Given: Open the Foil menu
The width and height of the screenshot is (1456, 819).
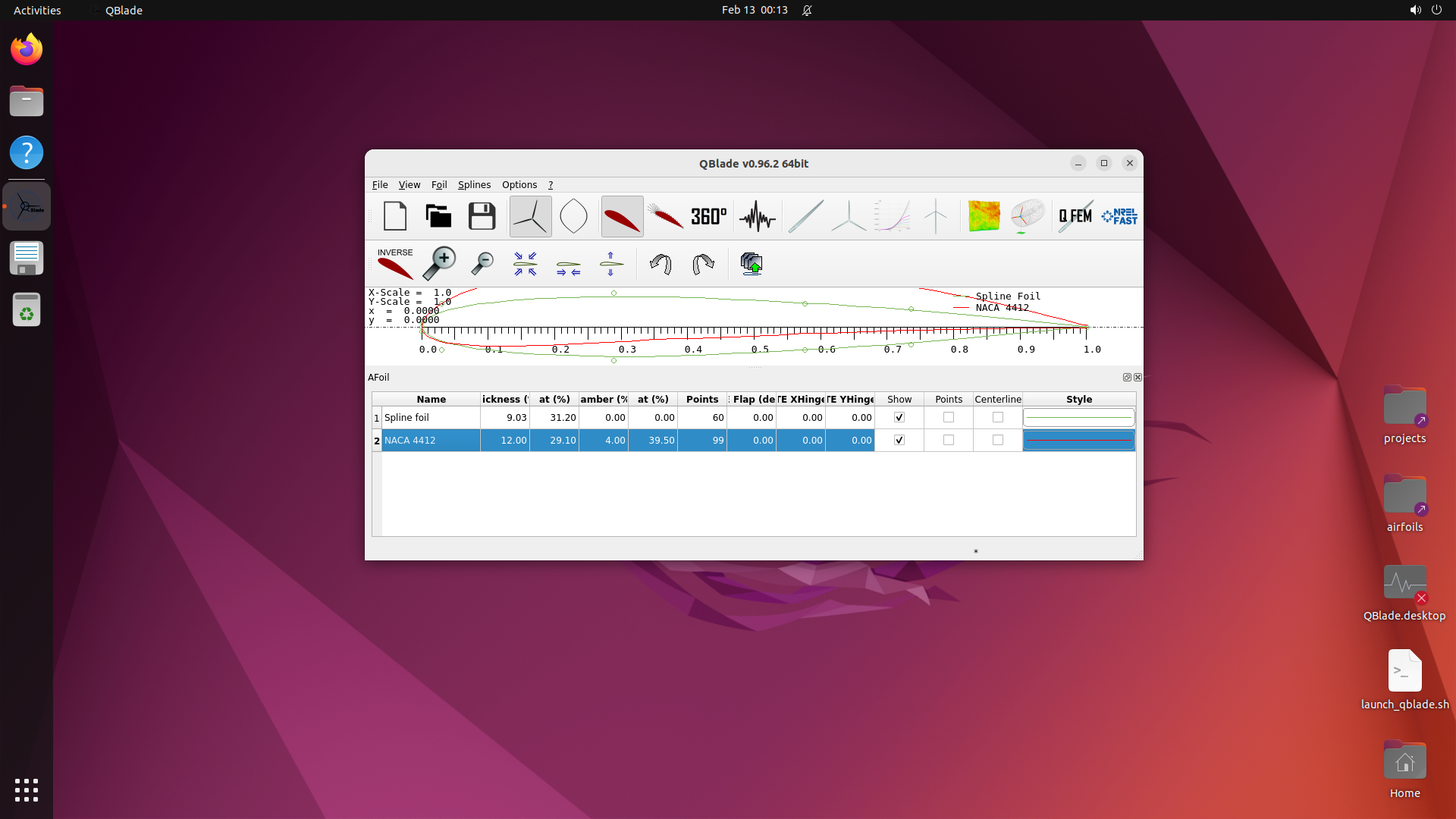Looking at the screenshot, I should click(439, 185).
